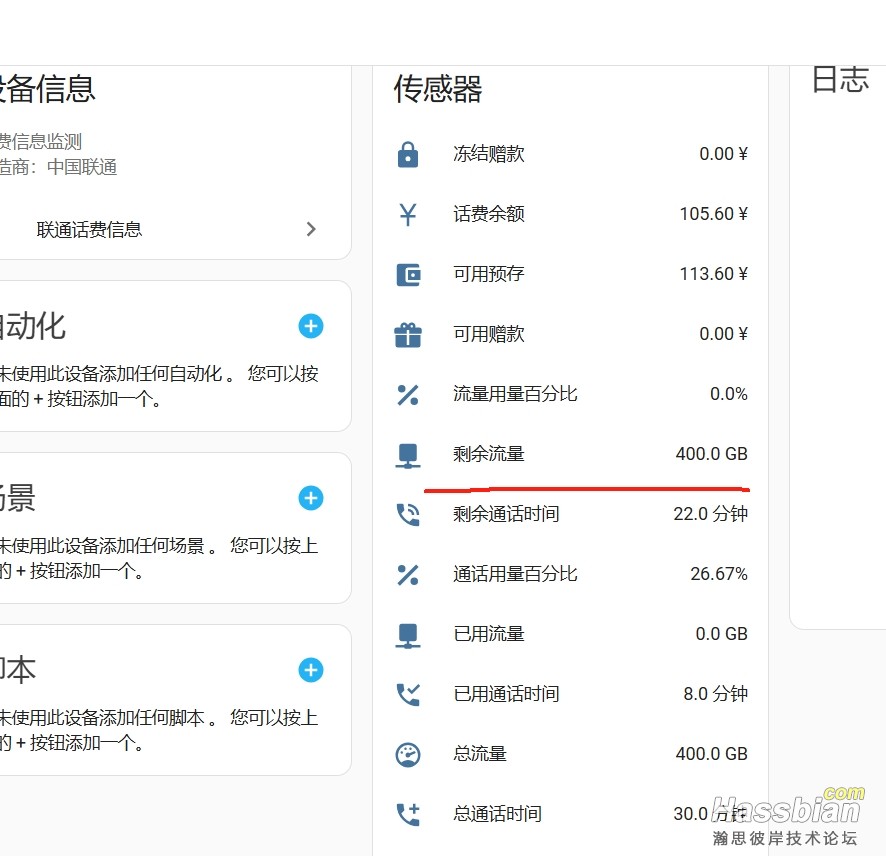Open the 剩余流量 sensor entity
886x856 pixels.
[x=571, y=454]
